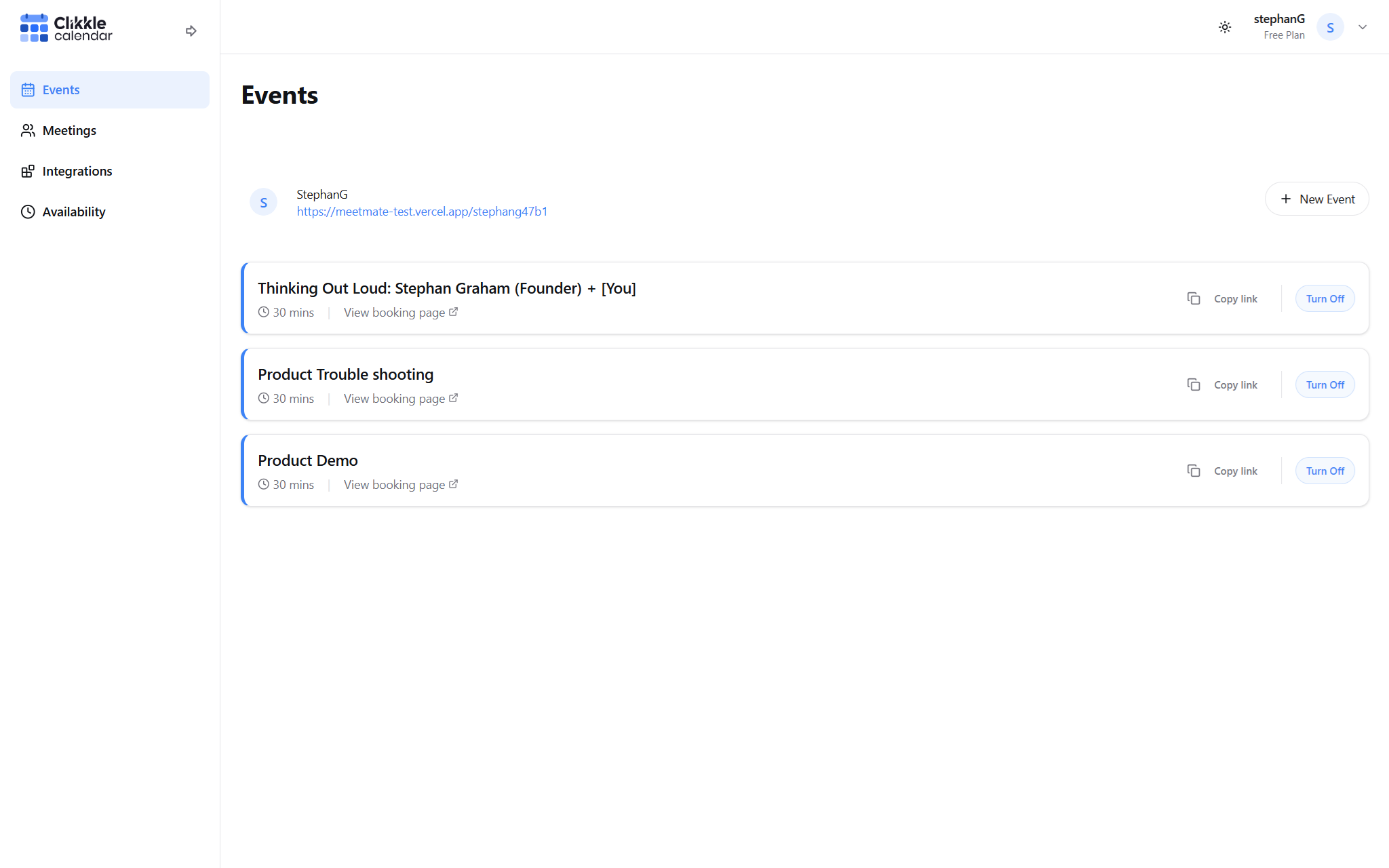Collapse the sidebar with arrow icon
Viewport: 1389px width, 868px height.
click(x=191, y=31)
